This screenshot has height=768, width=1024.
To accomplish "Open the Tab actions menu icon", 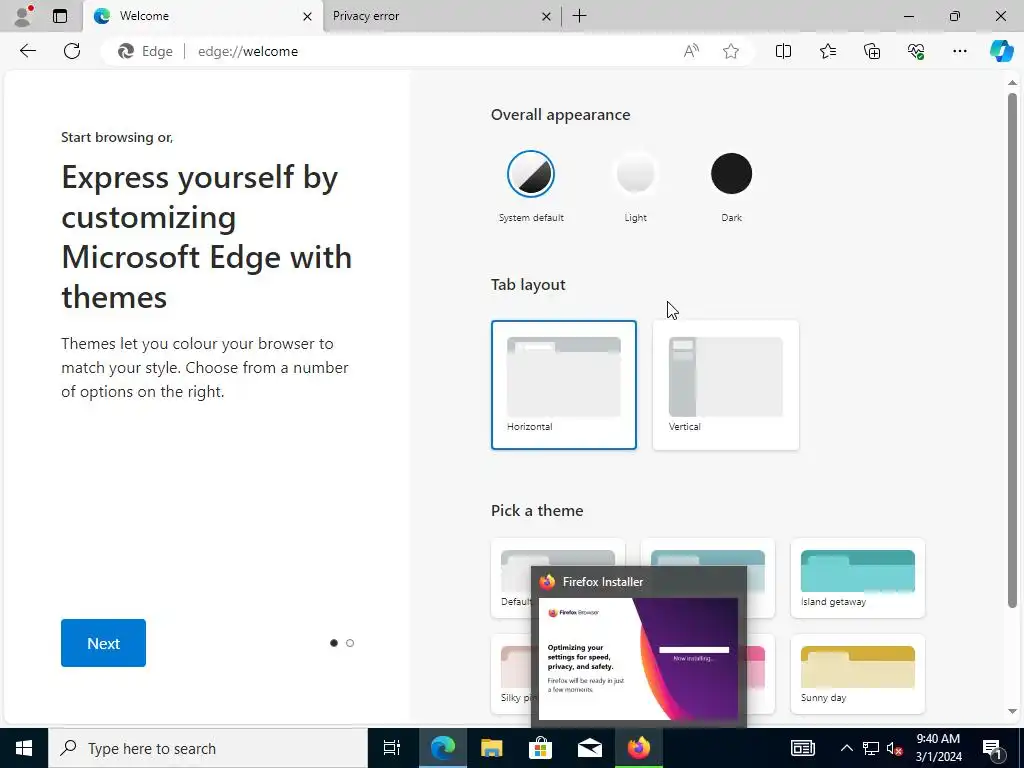I will (60, 16).
